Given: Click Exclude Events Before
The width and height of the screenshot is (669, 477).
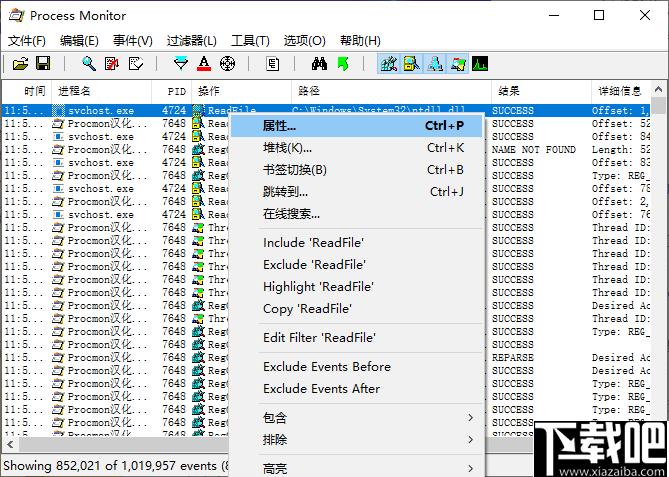Looking at the screenshot, I should pos(326,366).
